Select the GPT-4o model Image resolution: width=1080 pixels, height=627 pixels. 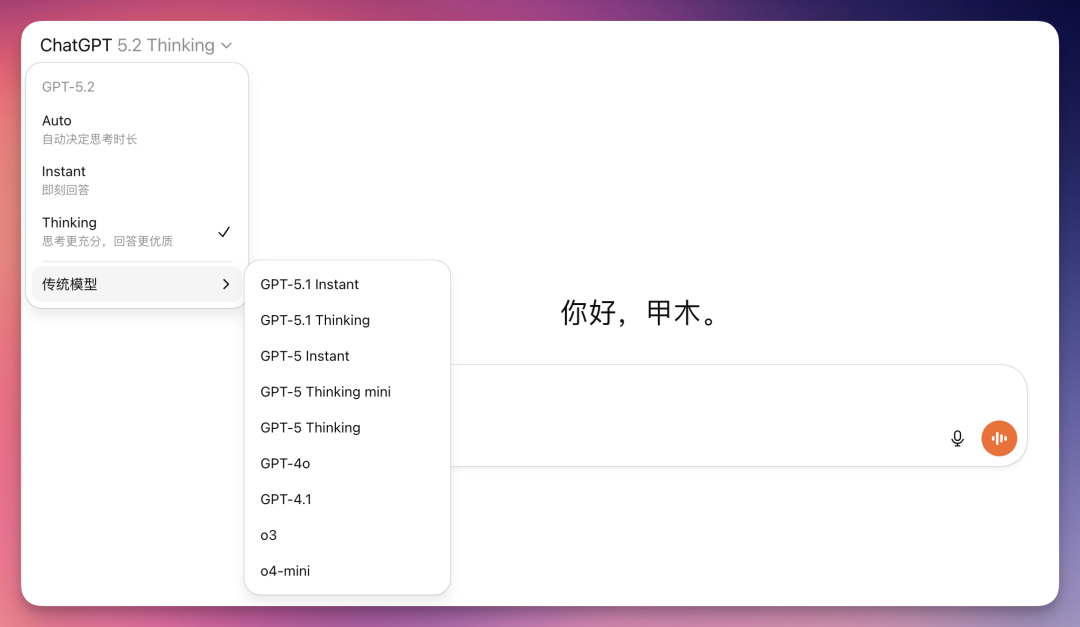pos(286,464)
